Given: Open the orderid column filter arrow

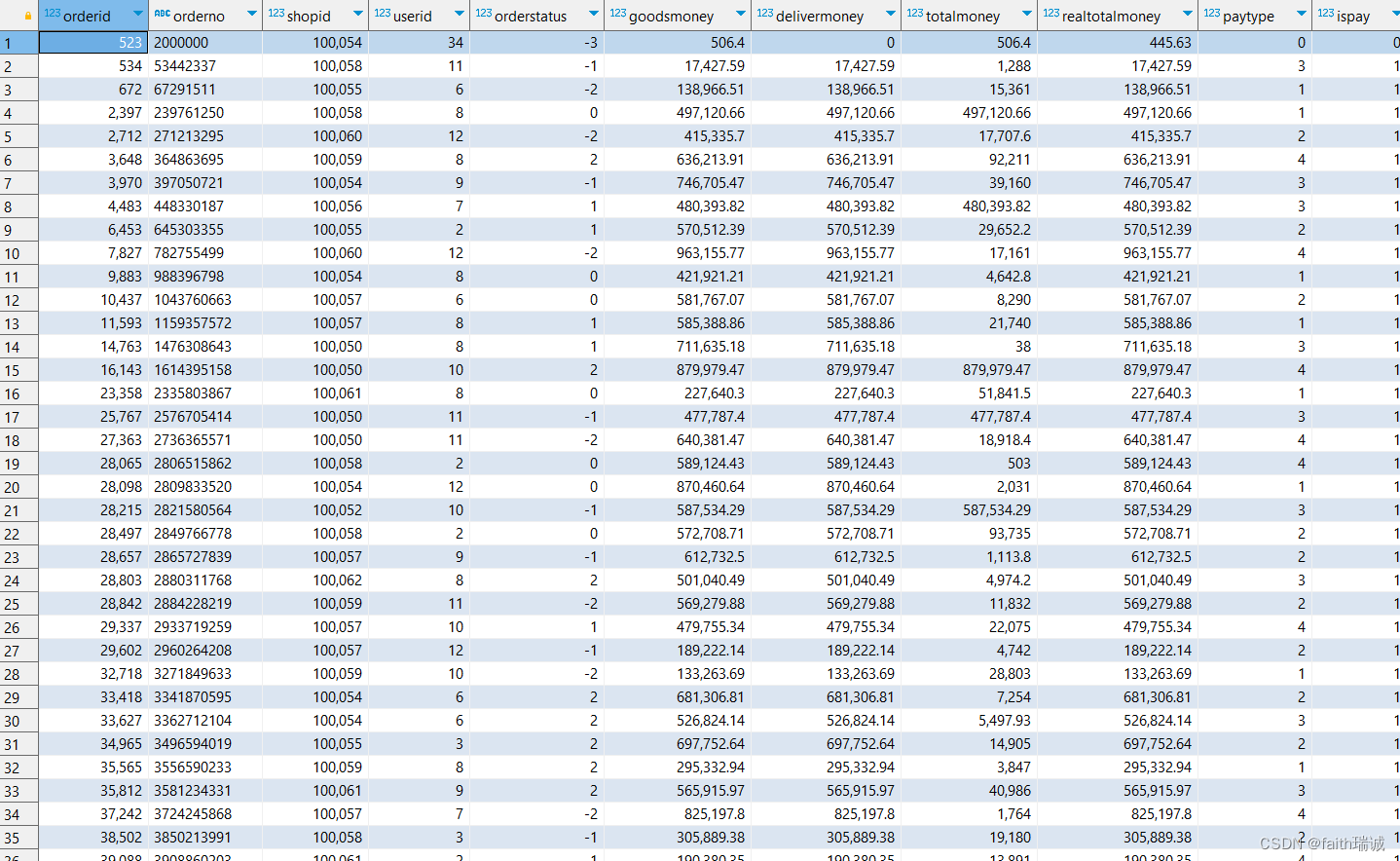Looking at the screenshot, I should pos(137,15).
